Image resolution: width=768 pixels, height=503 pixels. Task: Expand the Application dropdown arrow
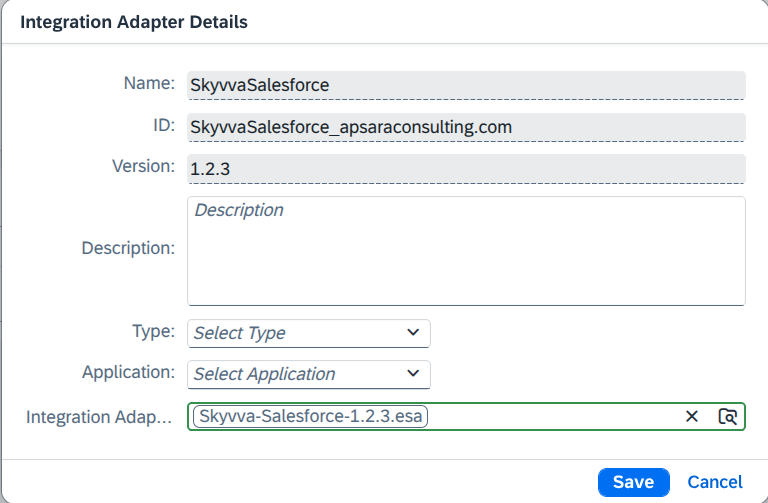[x=413, y=374]
